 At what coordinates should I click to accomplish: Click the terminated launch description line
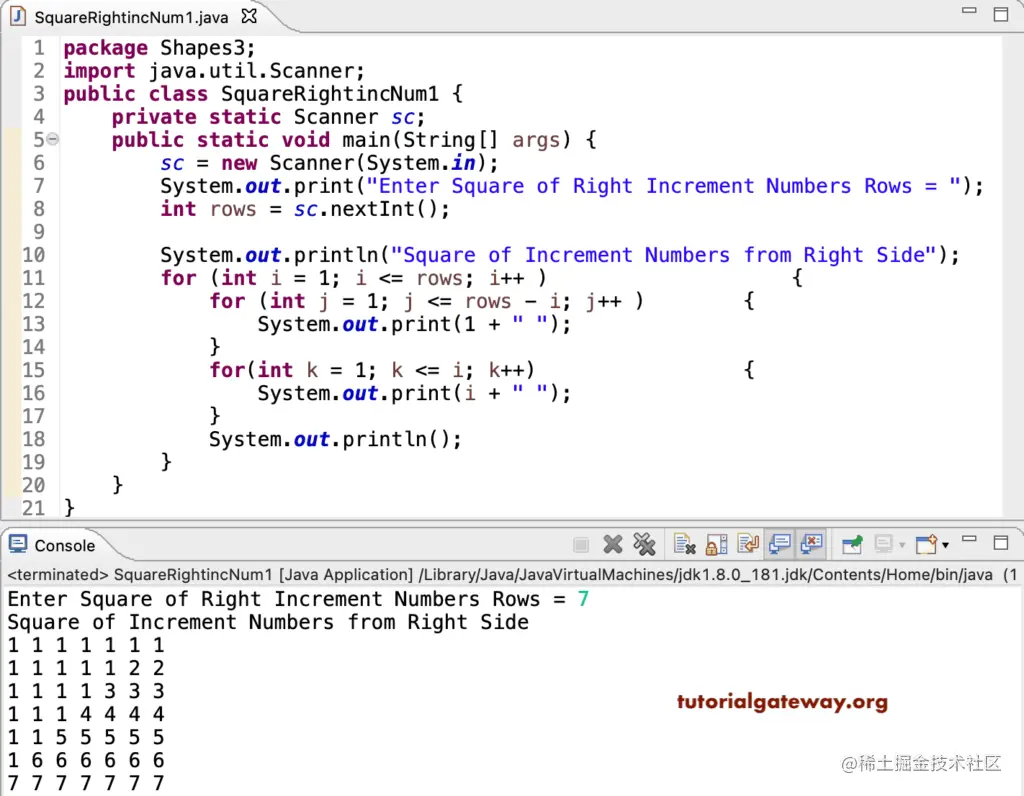click(512, 575)
